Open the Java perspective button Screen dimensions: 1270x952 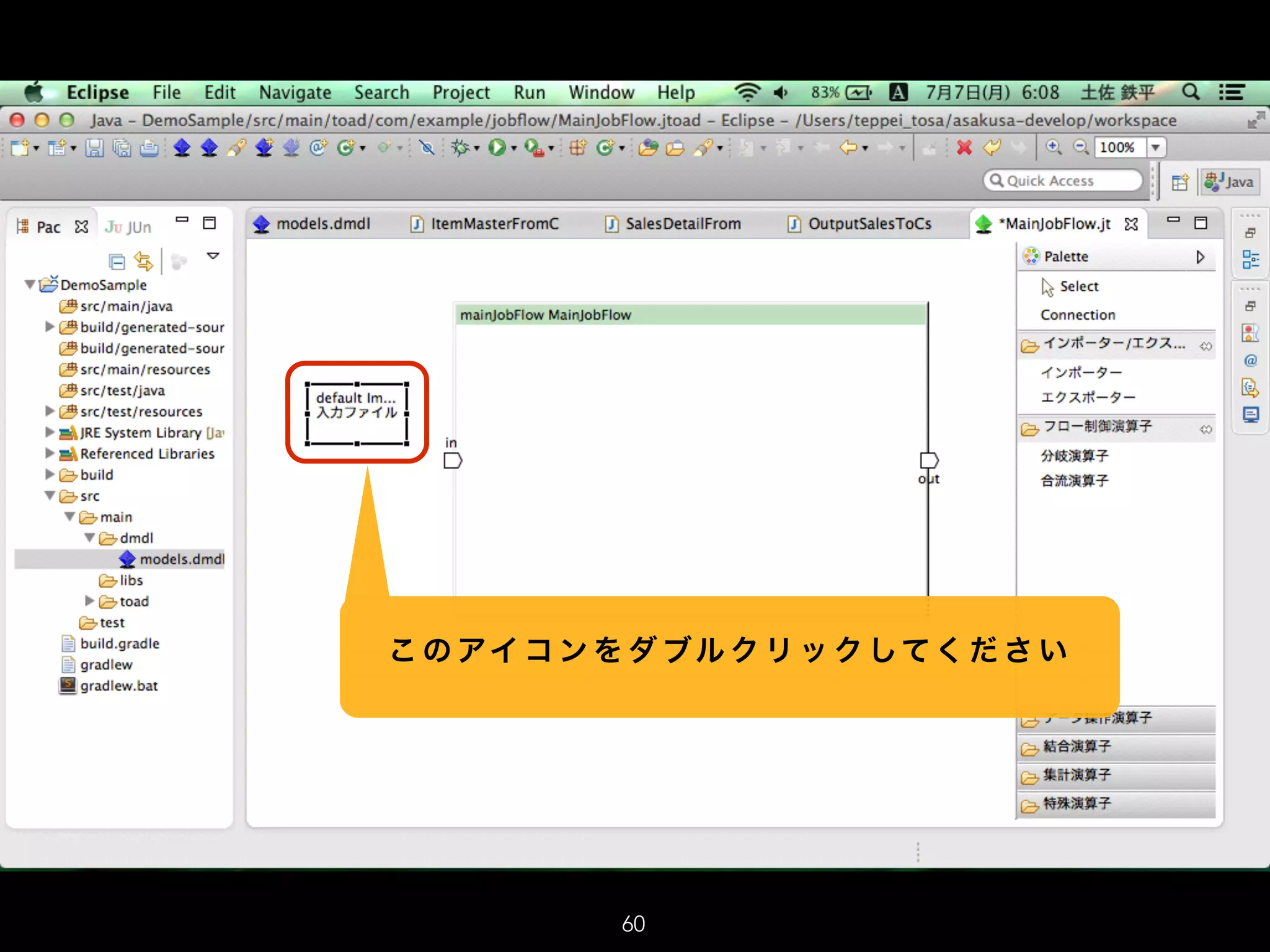(1230, 182)
